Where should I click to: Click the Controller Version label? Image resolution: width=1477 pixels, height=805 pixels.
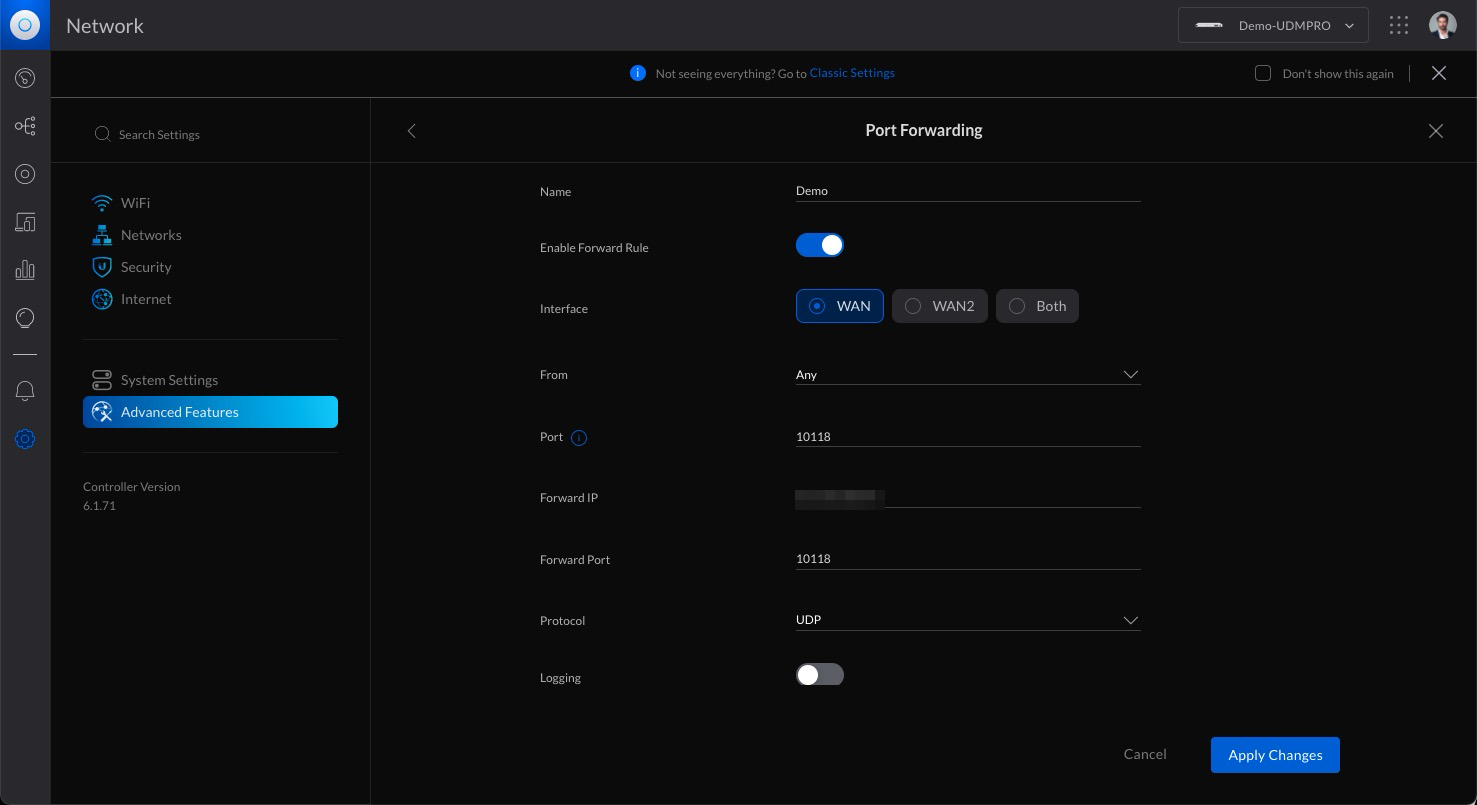coord(132,487)
